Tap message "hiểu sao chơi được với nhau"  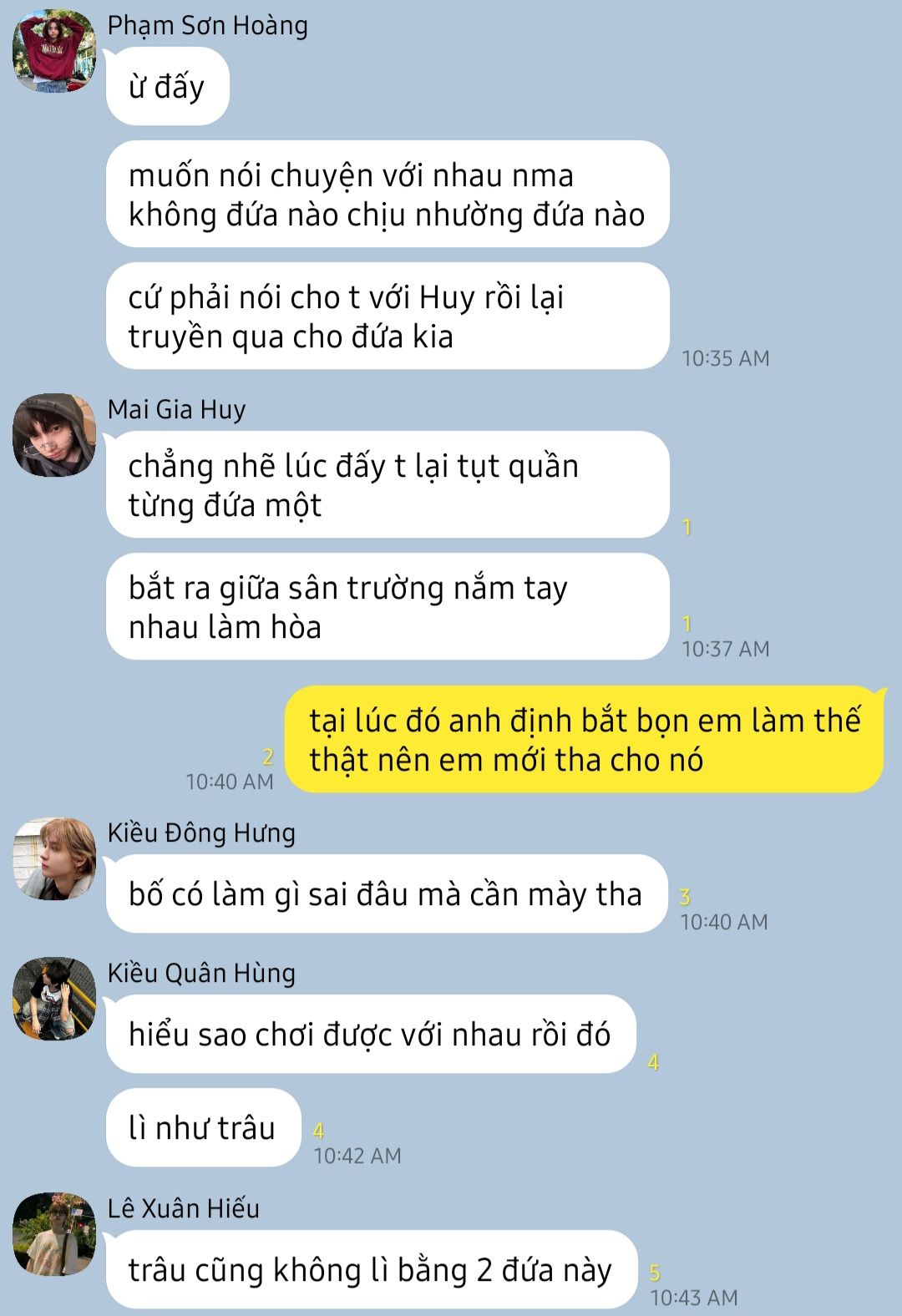pyautogui.click(x=371, y=1034)
